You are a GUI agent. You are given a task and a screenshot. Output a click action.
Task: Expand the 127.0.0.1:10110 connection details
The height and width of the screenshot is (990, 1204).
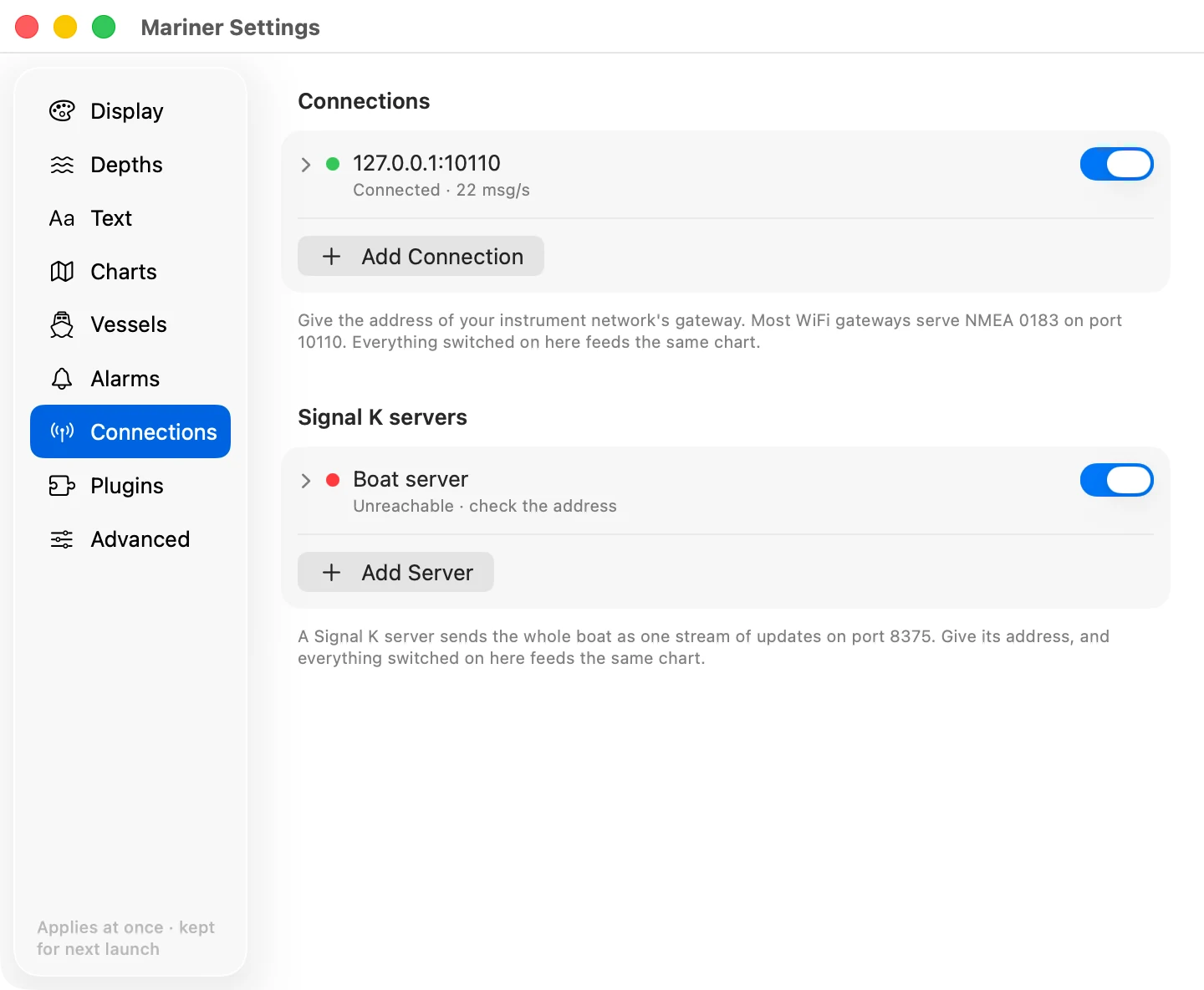pos(306,165)
